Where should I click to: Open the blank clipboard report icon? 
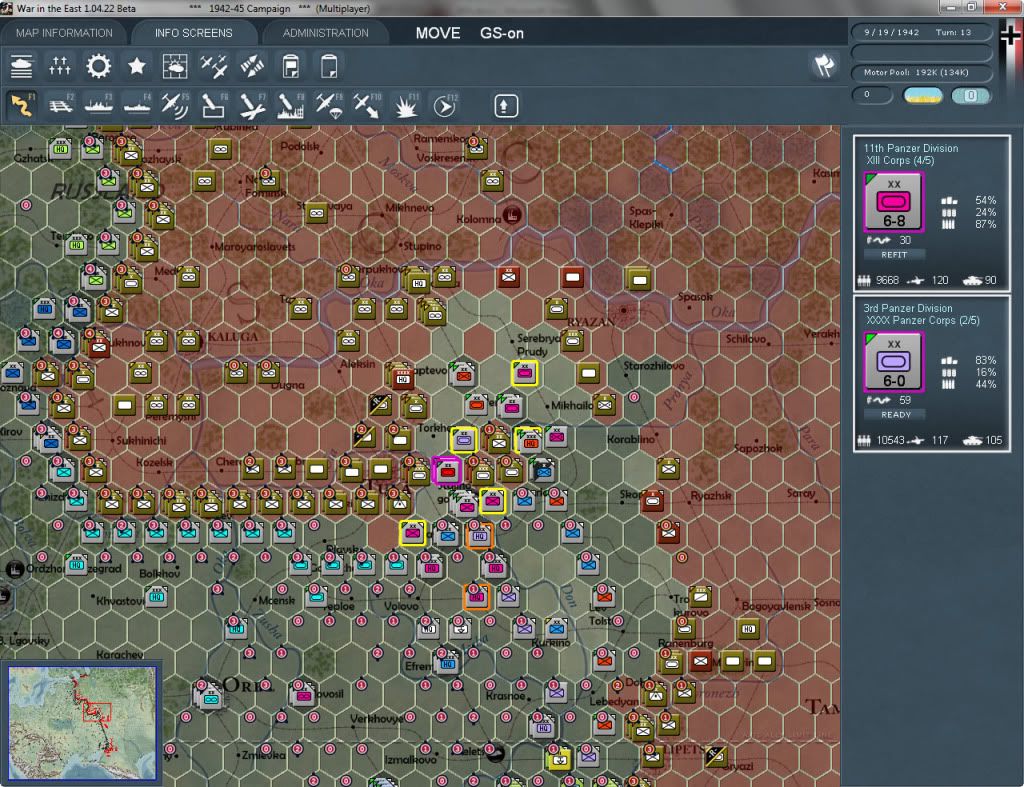click(329, 67)
